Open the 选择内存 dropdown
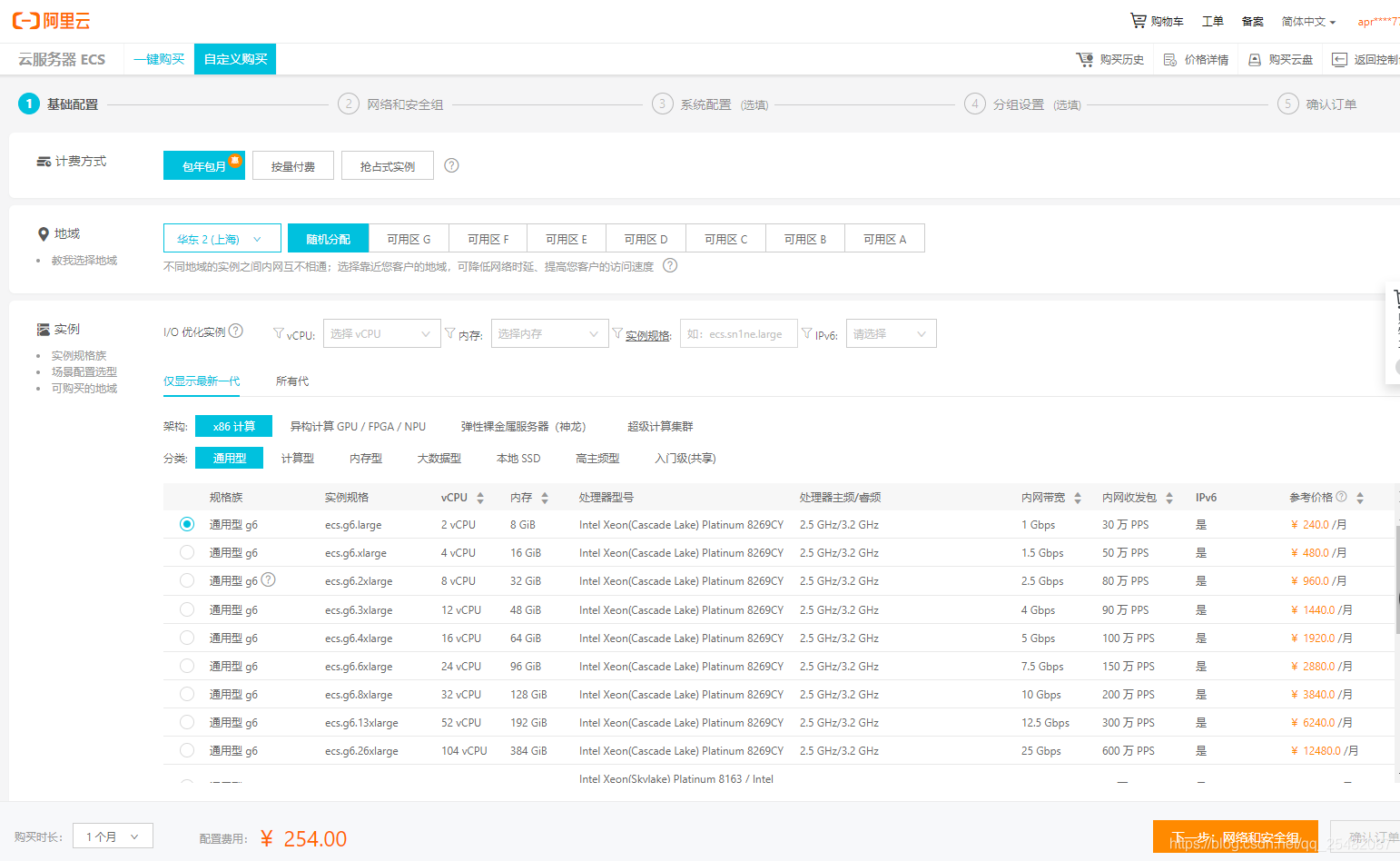 (549, 333)
